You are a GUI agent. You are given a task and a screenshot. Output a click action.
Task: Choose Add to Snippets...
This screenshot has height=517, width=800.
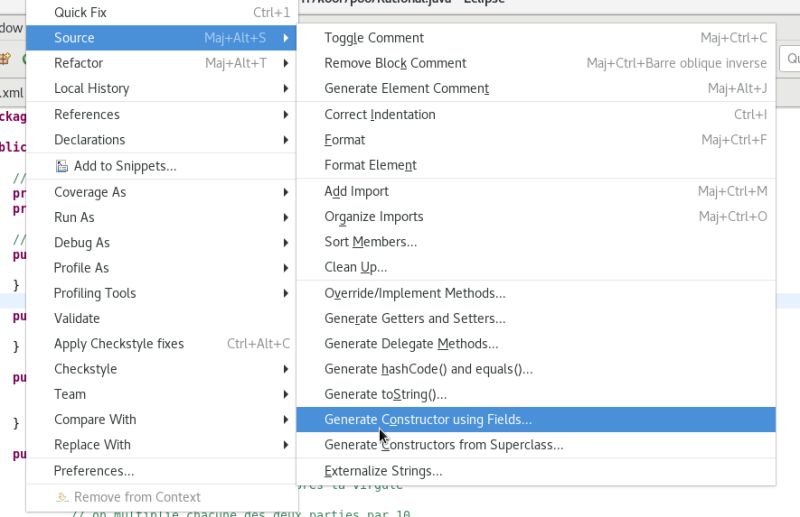click(x=161, y=166)
